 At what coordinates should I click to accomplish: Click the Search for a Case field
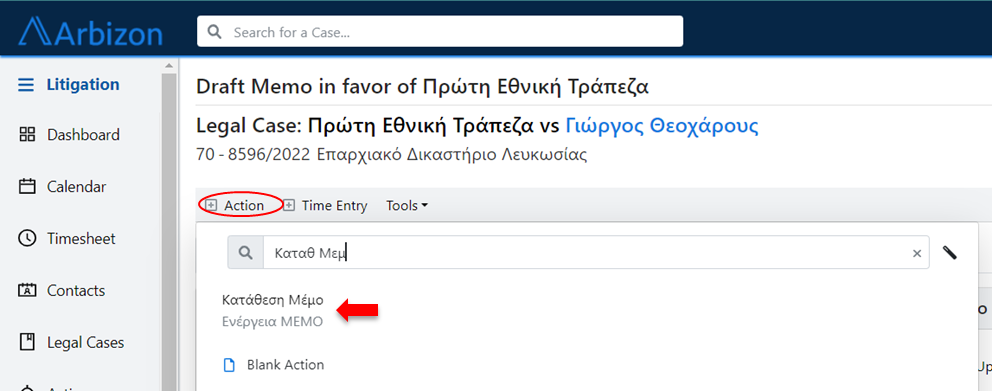tap(440, 32)
